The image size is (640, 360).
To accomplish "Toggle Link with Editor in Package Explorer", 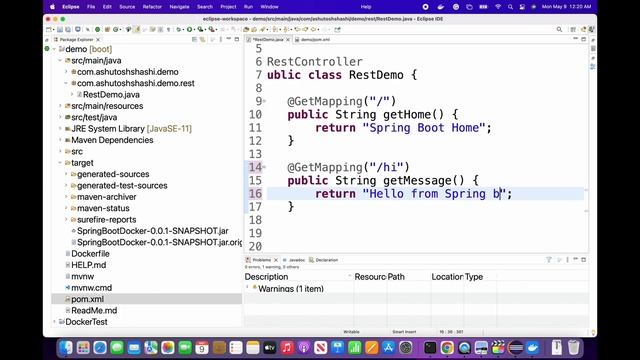I will (x=202, y=39).
